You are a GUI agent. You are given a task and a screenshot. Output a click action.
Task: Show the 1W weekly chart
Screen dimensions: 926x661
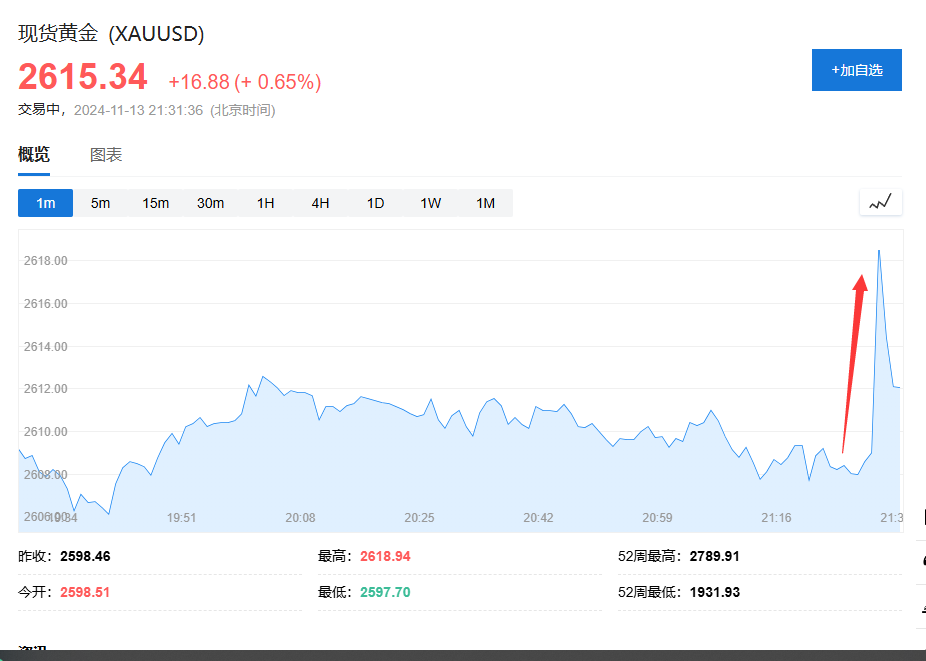[430, 203]
